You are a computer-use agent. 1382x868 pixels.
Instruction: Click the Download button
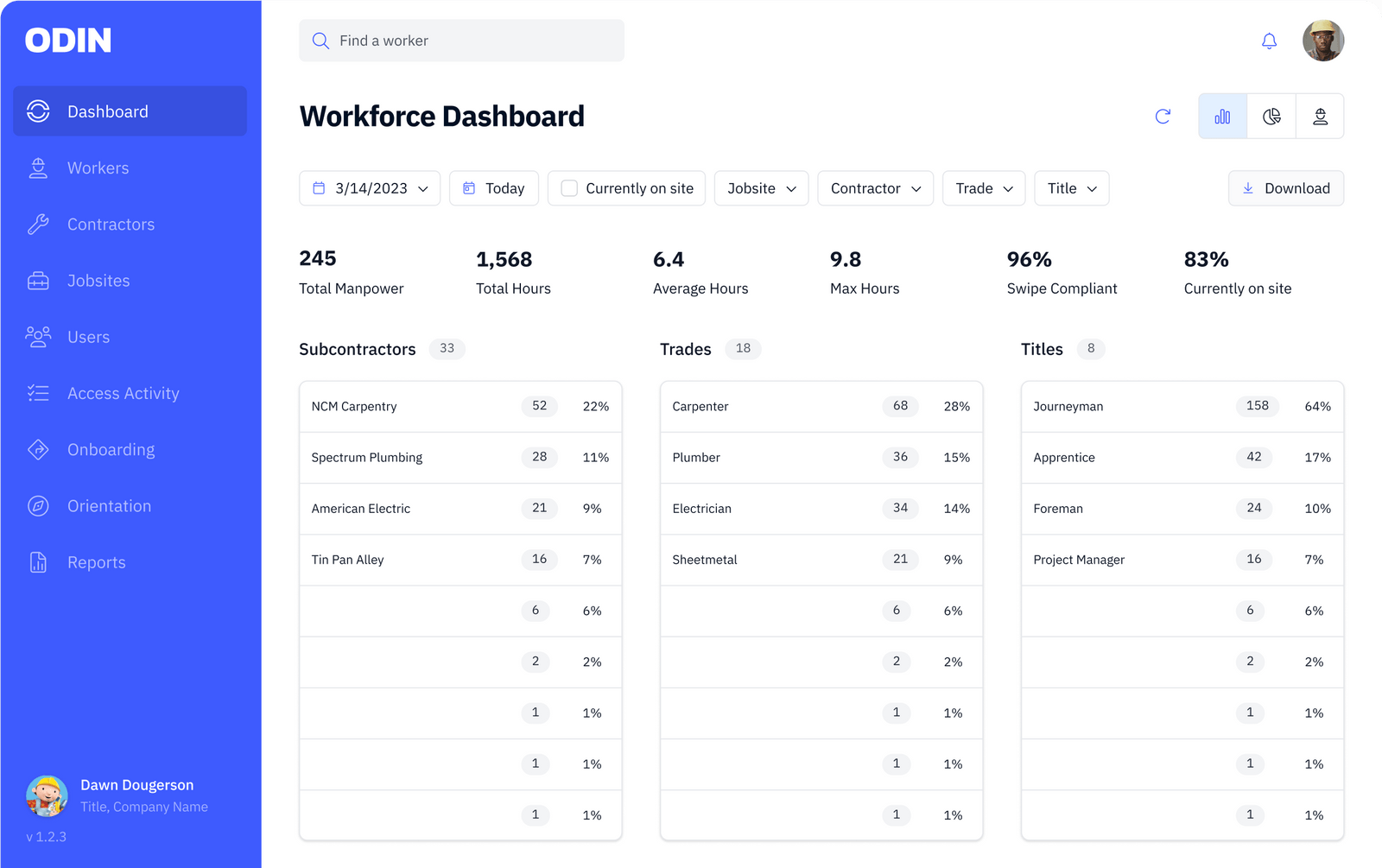(x=1285, y=187)
